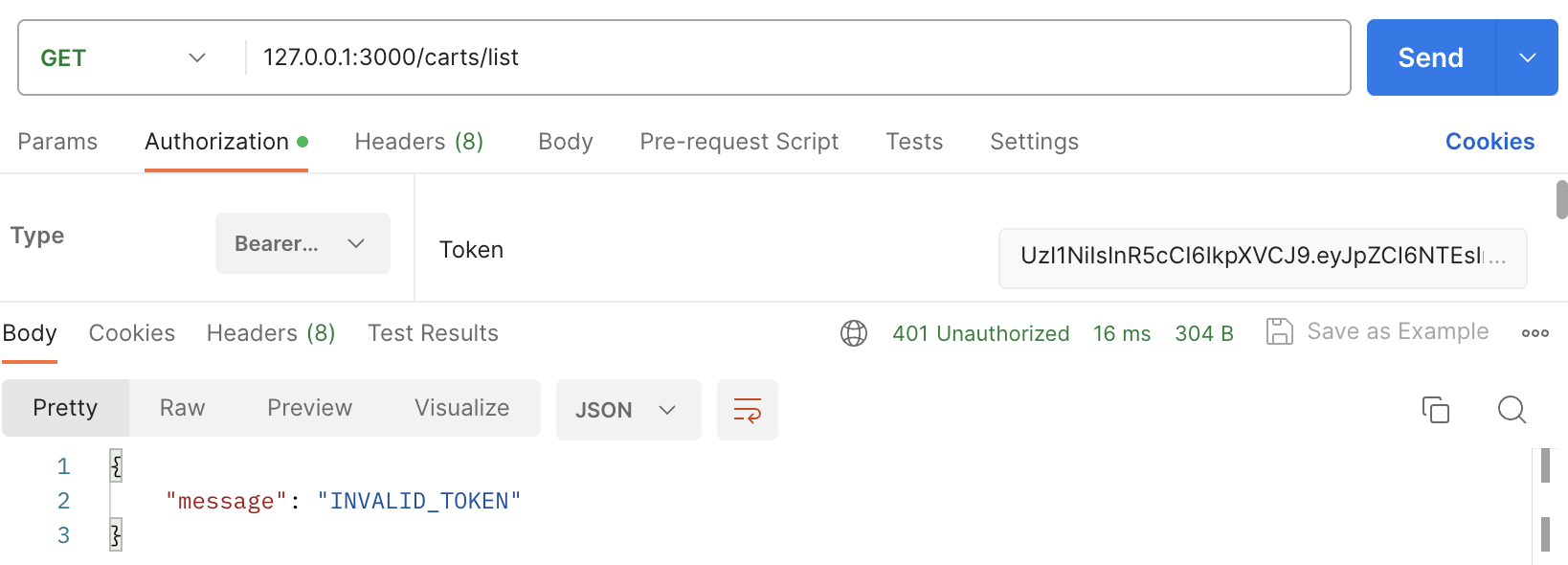Image resolution: width=1568 pixels, height=565 pixels.
Task: Change the JSON response format dropdown
Action: point(628,410)
